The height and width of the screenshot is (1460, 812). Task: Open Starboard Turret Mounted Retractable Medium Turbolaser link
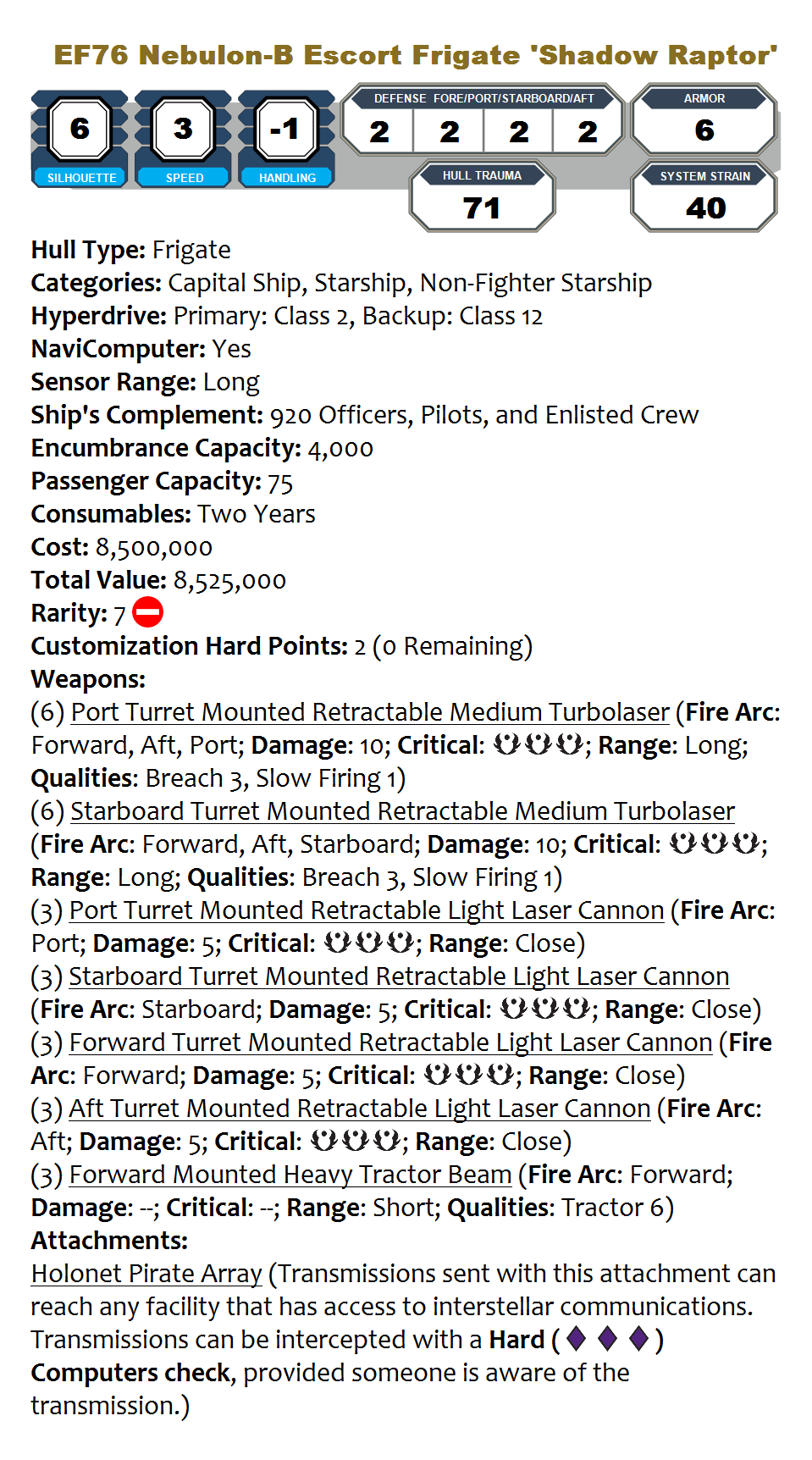402,811
